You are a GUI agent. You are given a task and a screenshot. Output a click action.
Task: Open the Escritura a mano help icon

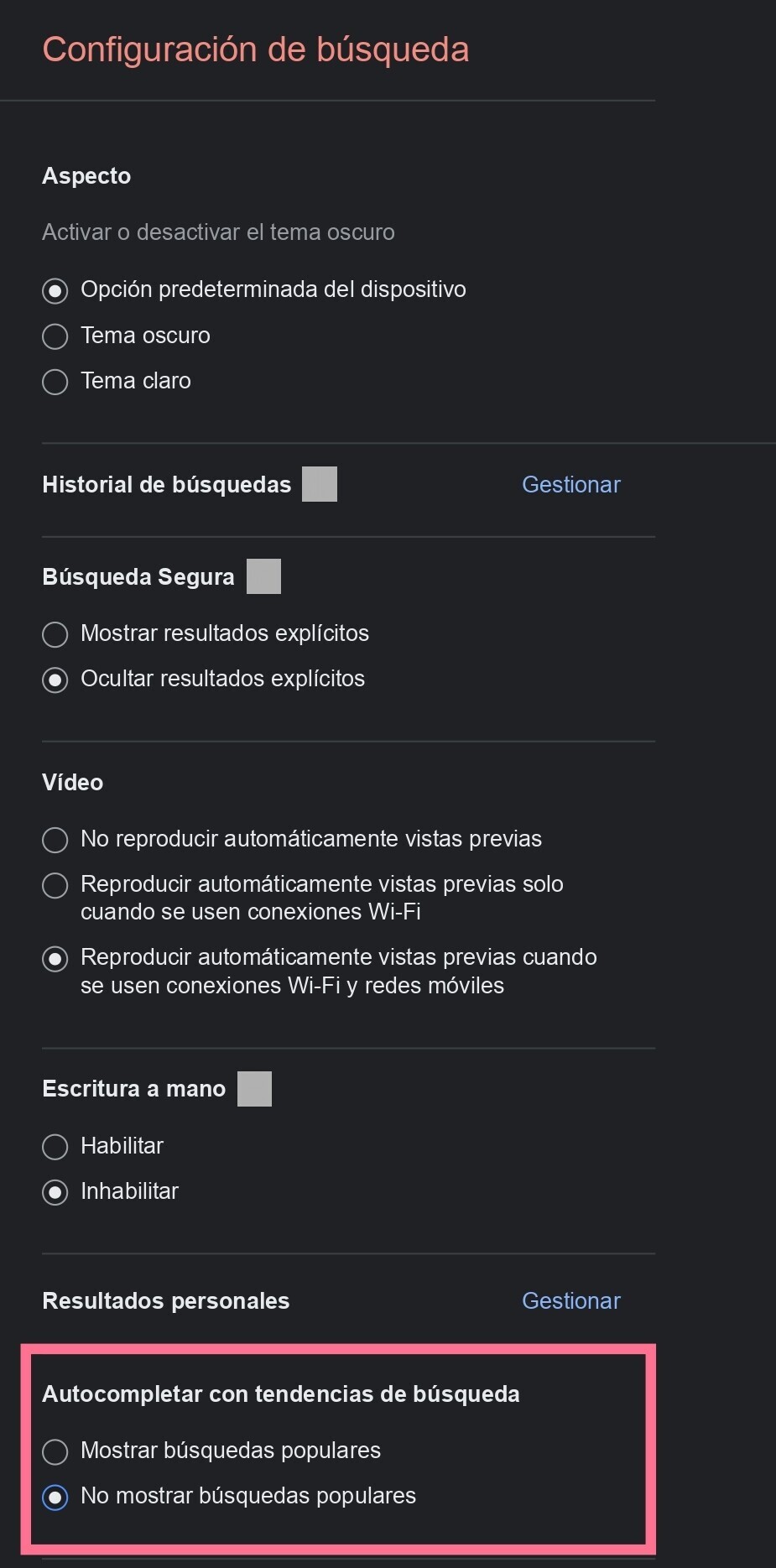pos(256,1087)
